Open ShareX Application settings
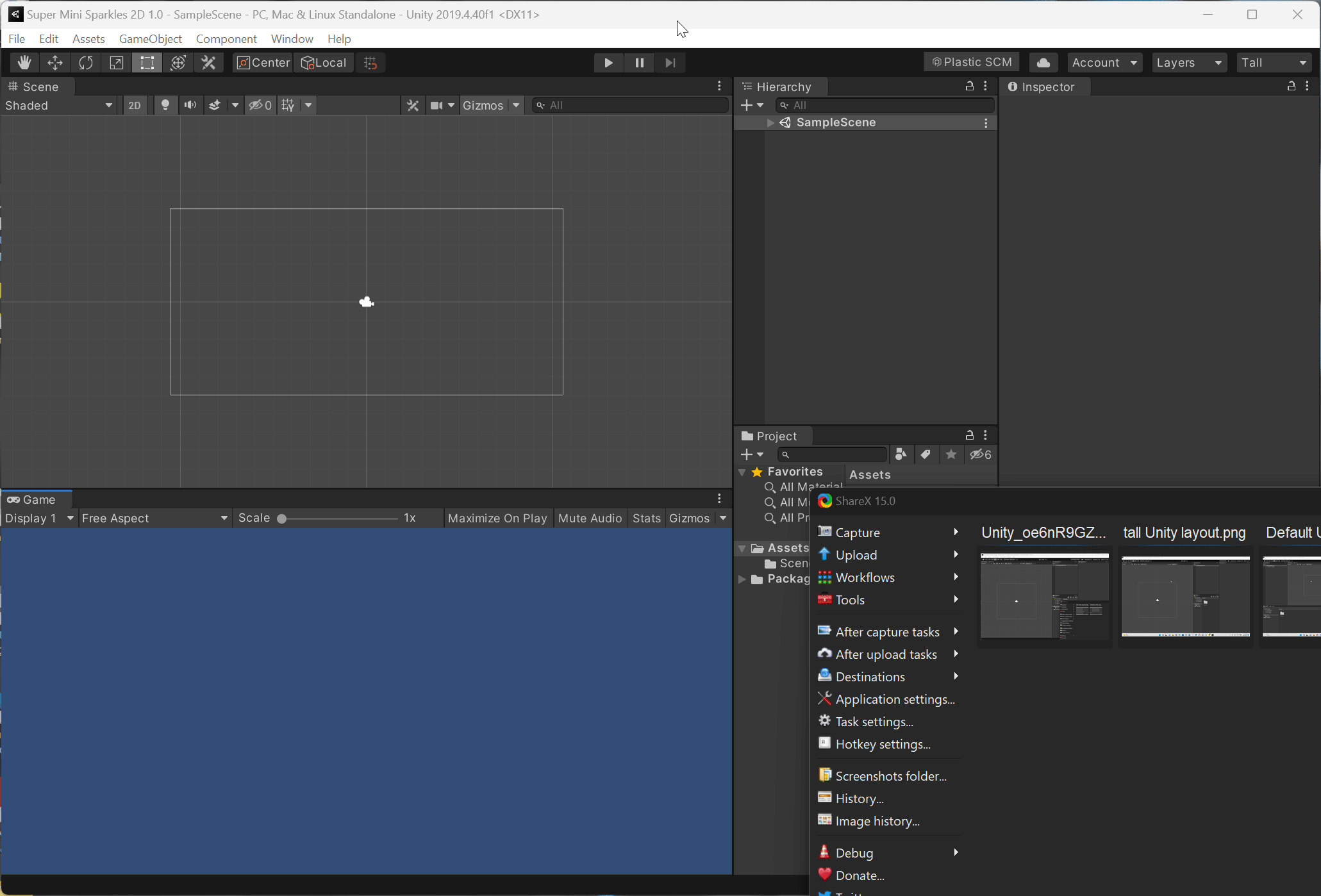1321x896 pixels. (889, 699)
